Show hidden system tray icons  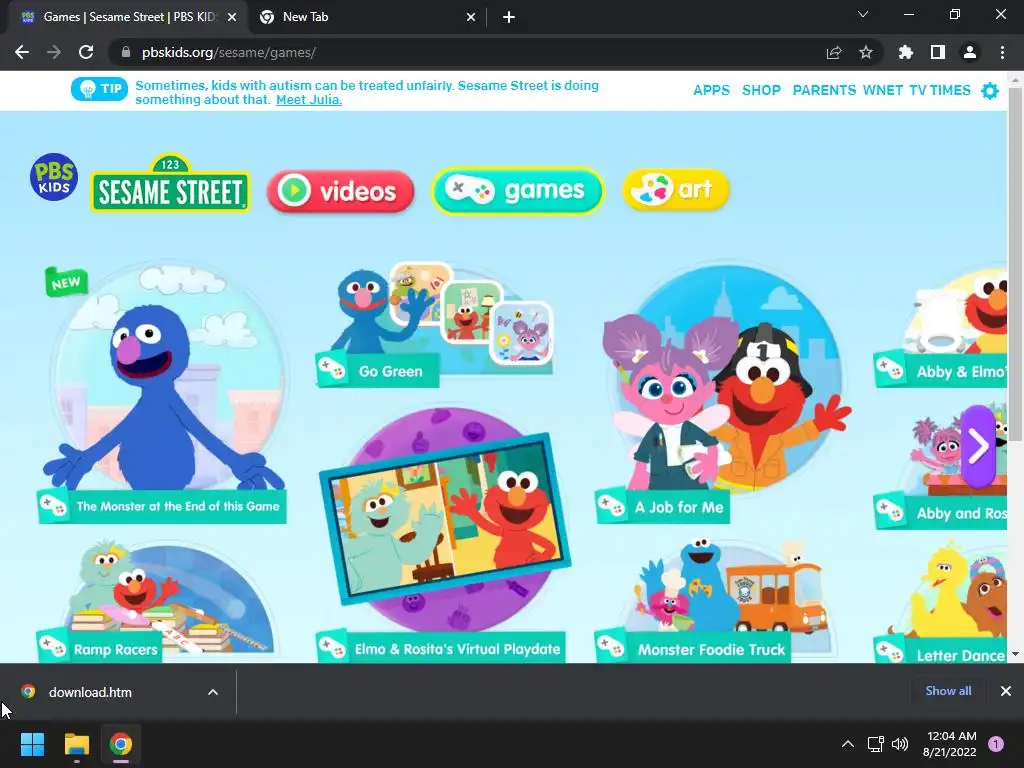[x=848, y=744]
